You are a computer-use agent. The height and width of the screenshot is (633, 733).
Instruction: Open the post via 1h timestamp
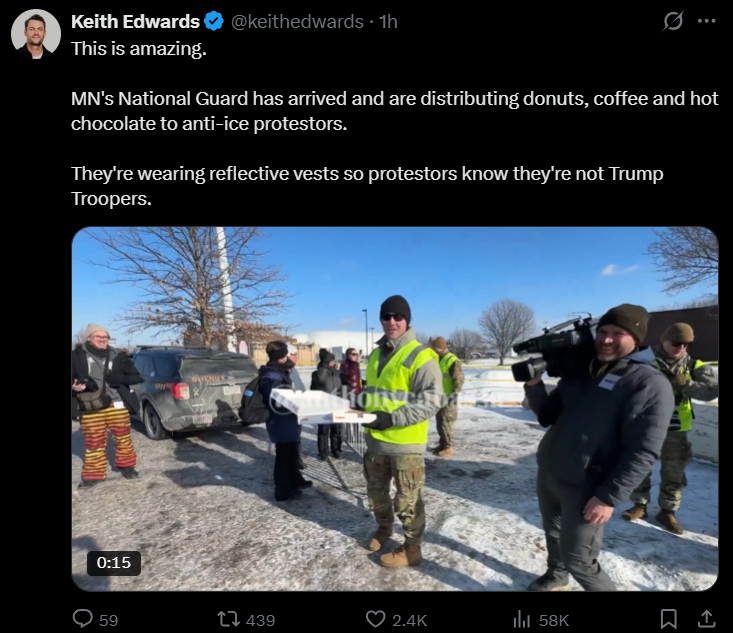coord(388,22)
